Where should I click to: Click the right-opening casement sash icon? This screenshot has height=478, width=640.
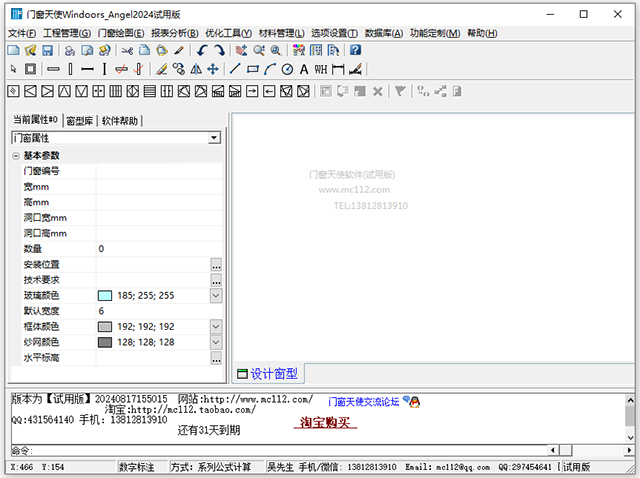tap(47, 91)
